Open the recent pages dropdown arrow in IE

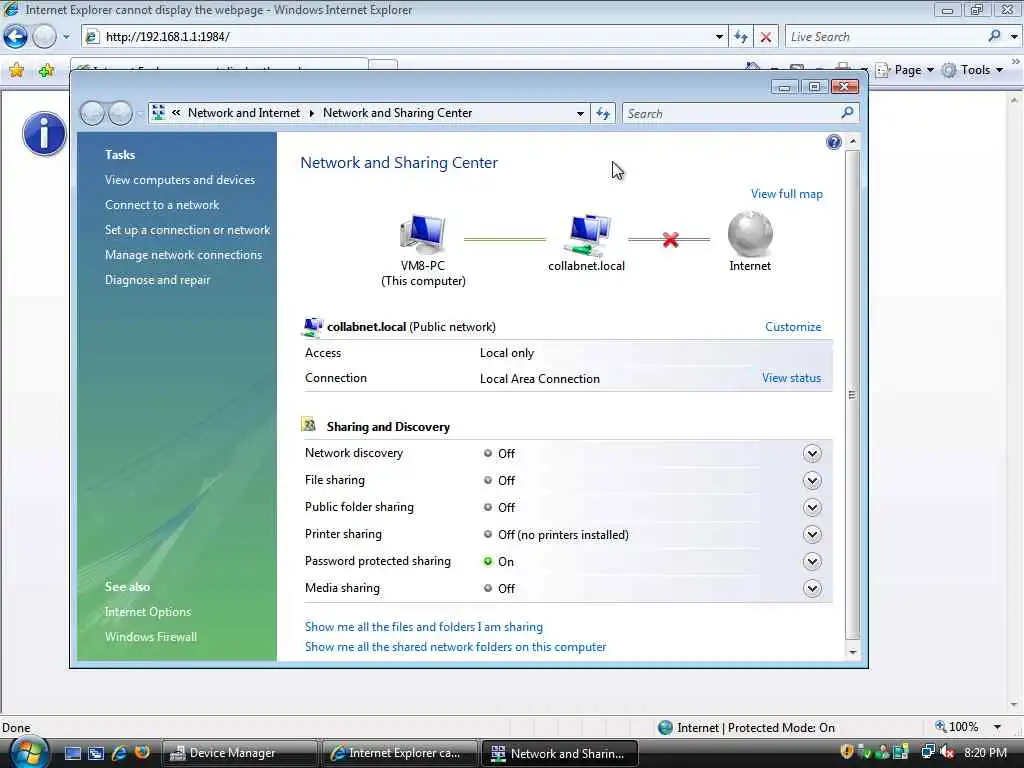tap(66, 37)
